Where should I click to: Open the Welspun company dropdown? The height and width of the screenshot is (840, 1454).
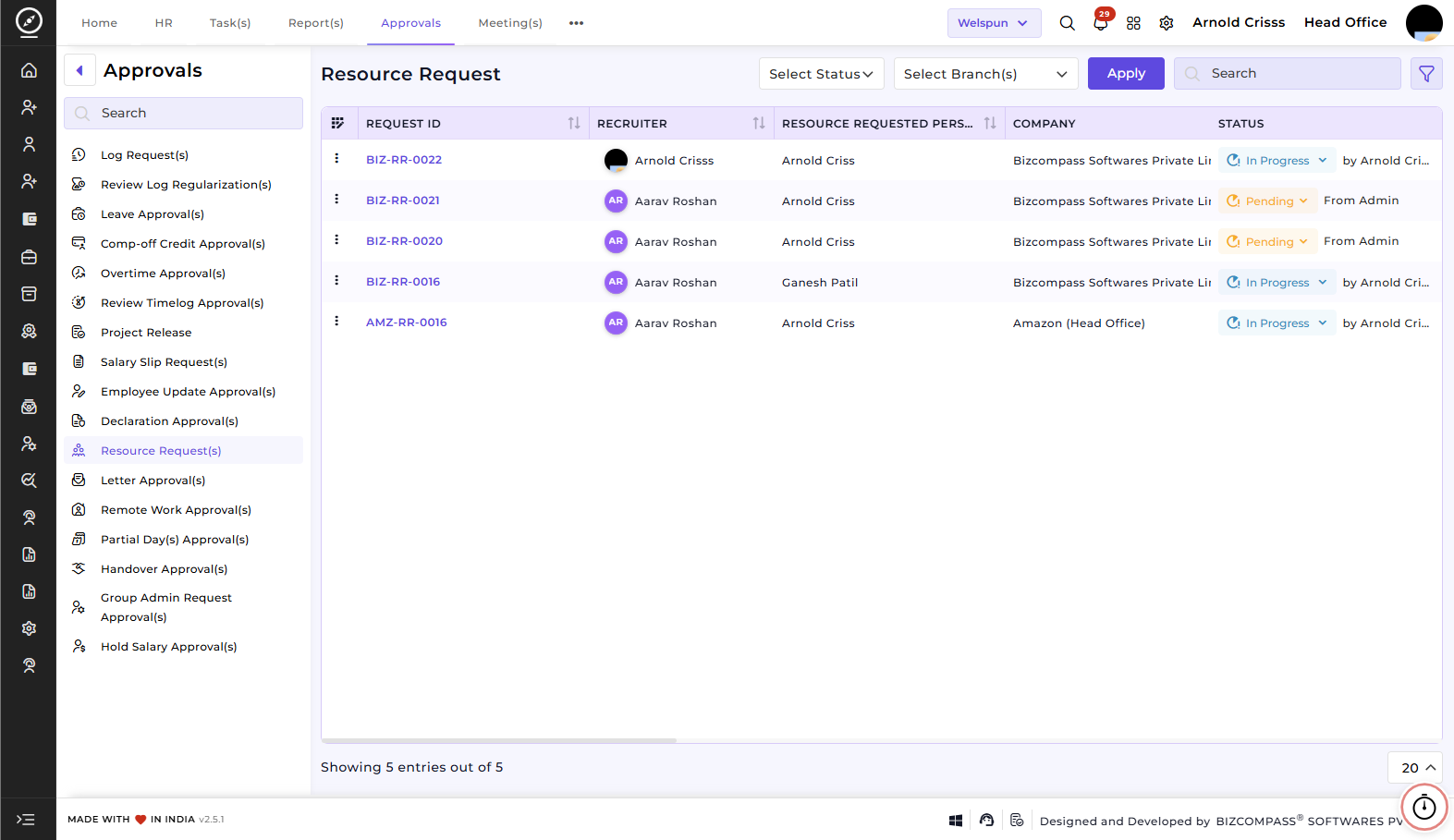pos(994,23)
